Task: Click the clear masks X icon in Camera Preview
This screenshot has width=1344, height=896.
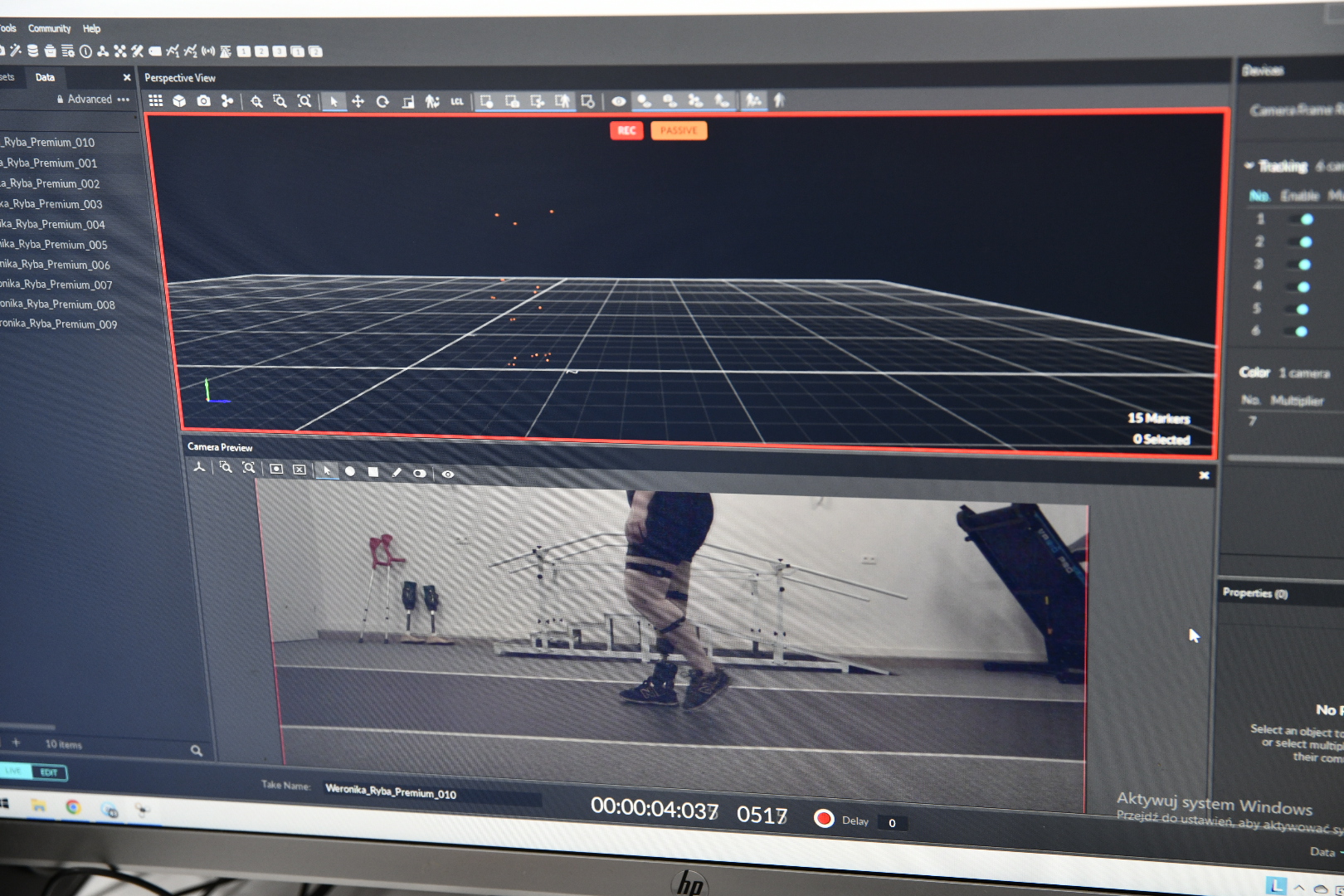Action: (299, 470)
